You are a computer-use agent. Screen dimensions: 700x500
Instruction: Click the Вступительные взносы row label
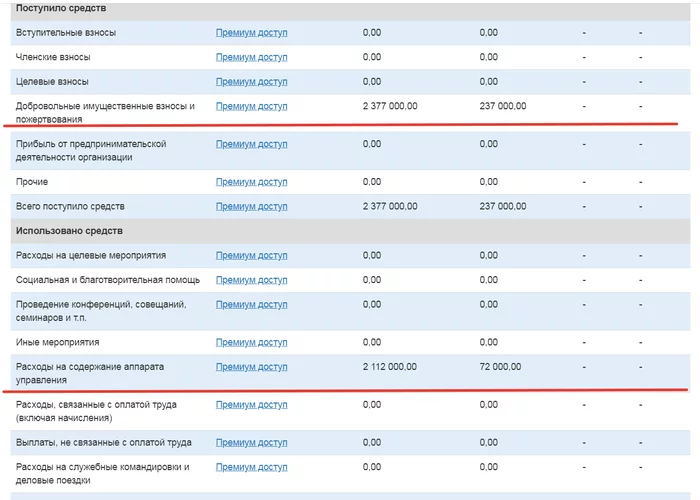[x=66, y=33]
